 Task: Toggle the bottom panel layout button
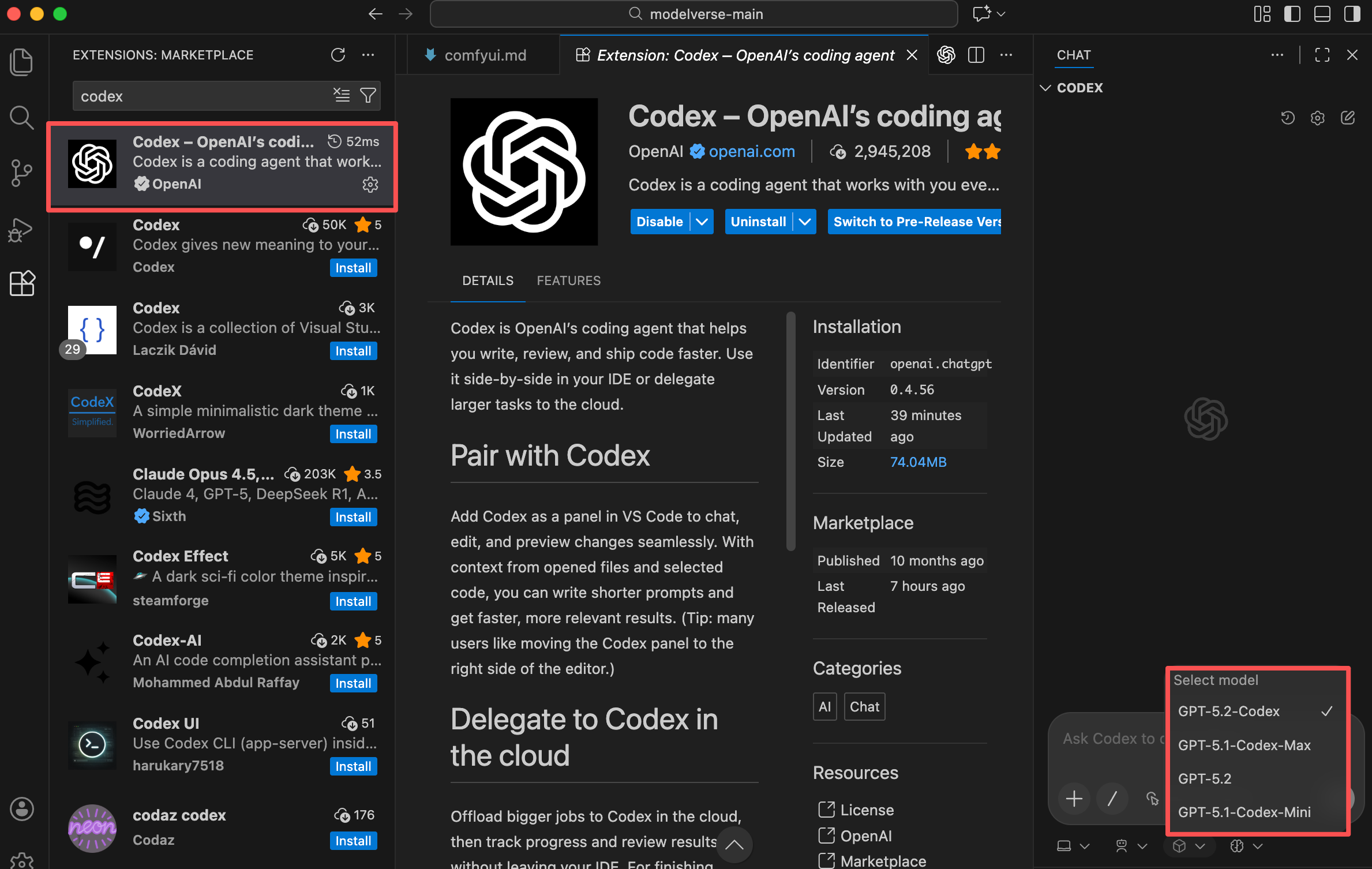(1322, 14)
